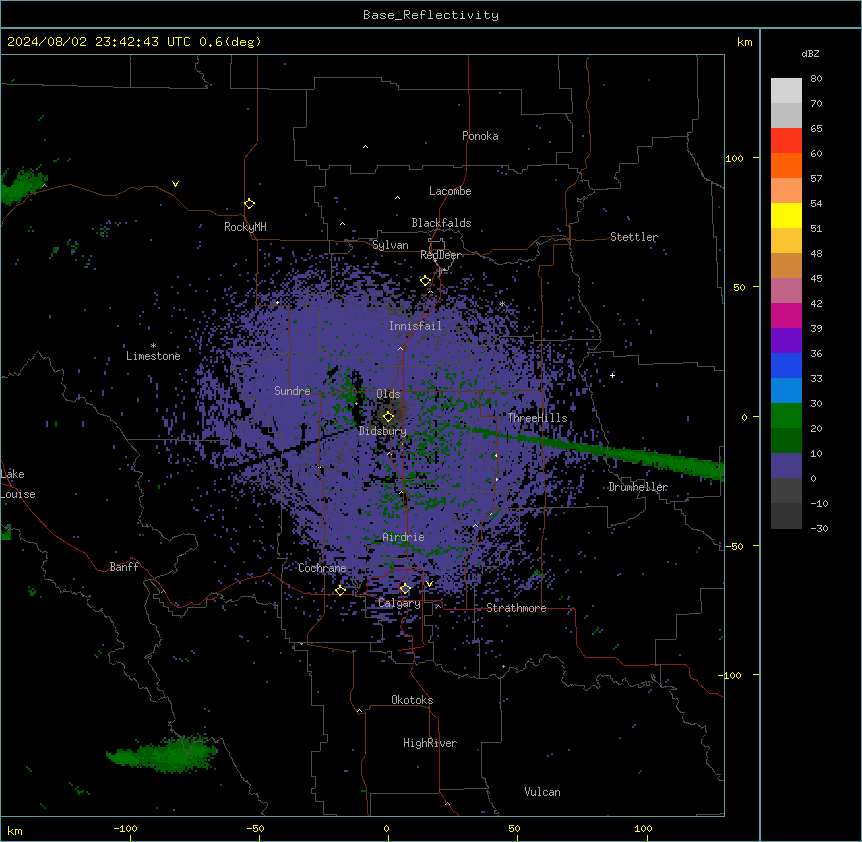This screenshot has width=862, height=842.
Task: Select the dark gray -30 to -10 swatch
Action: pos(786,516)
